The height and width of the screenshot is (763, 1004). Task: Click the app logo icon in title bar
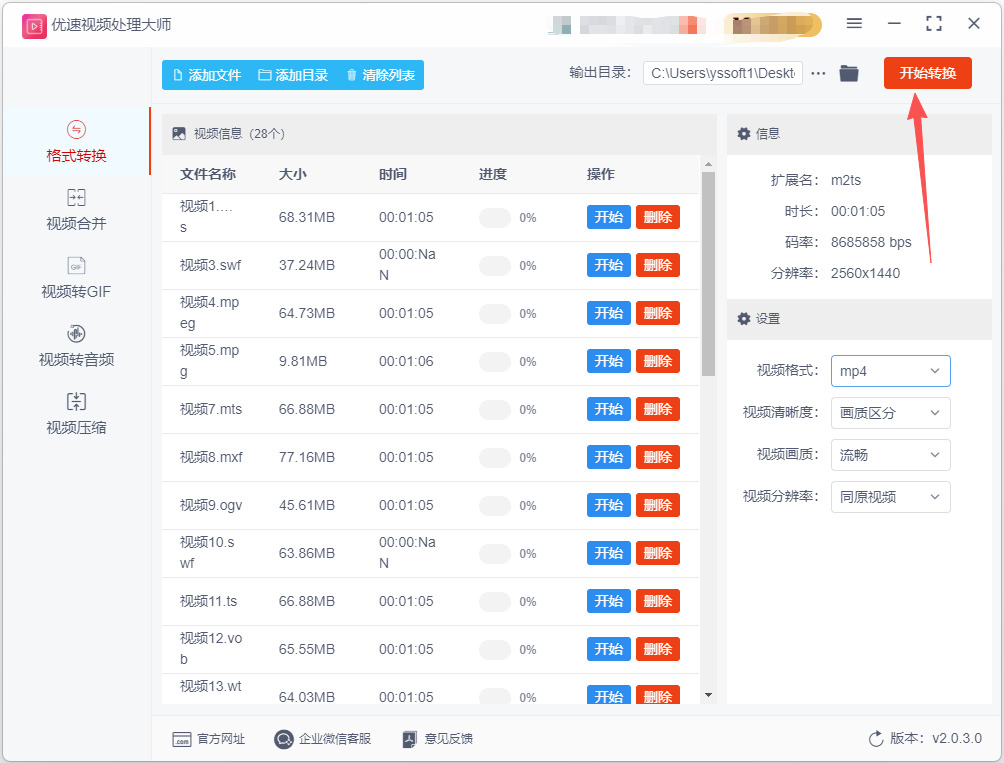(x=34, y=26)
